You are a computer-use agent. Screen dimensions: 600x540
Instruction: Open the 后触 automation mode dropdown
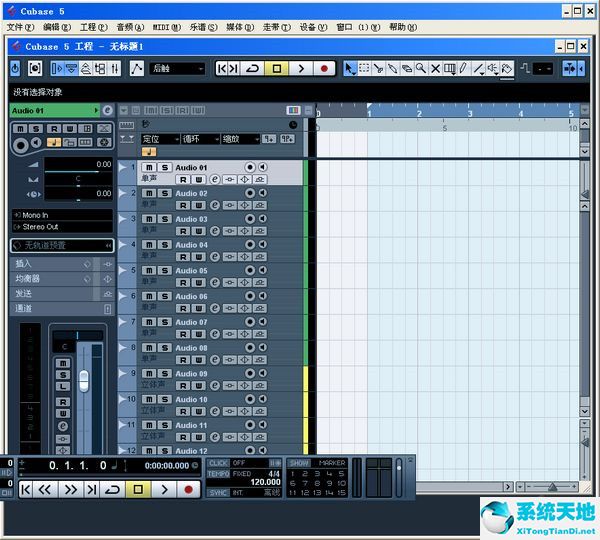[177, 69]
